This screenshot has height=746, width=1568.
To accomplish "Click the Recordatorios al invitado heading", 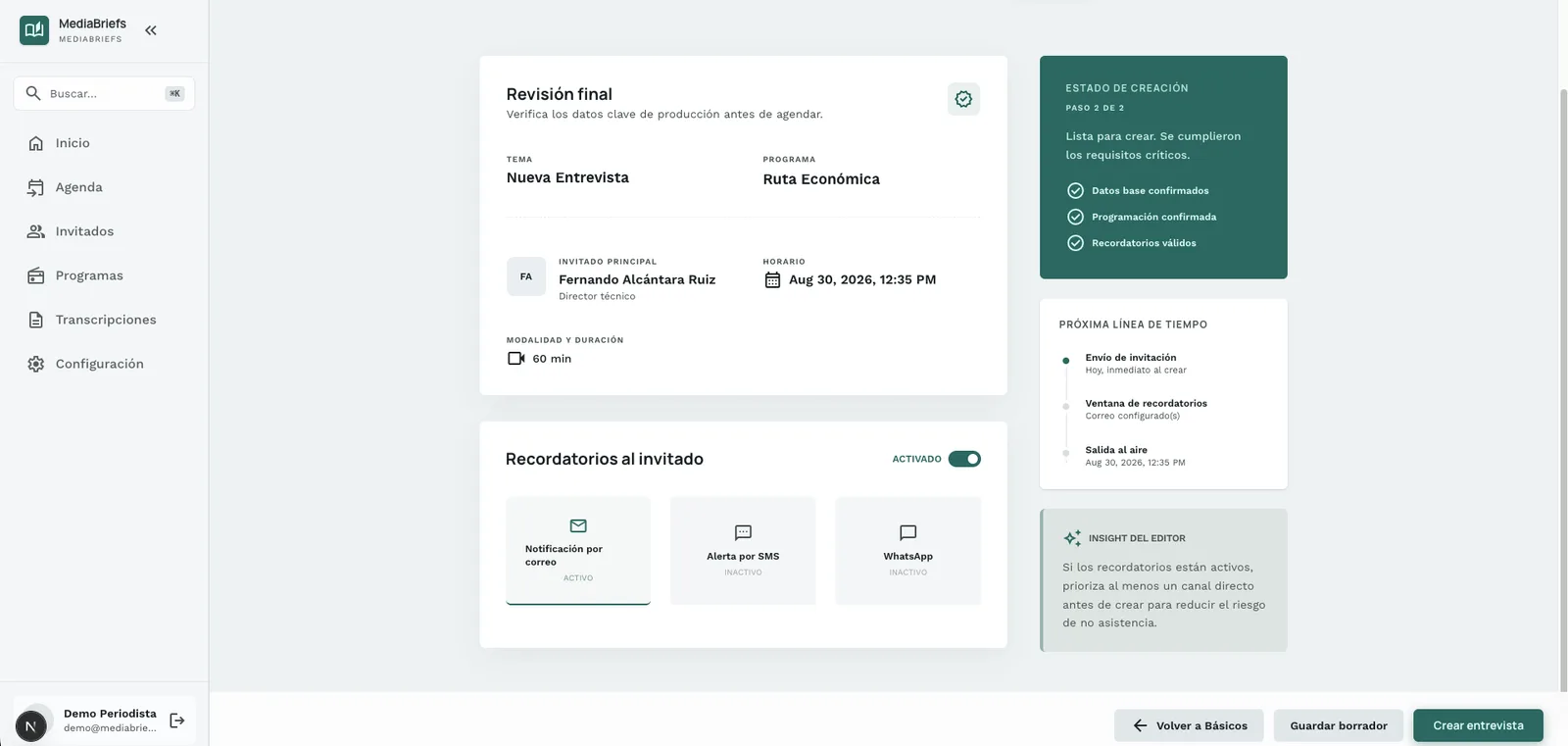I will coord(604,459).
